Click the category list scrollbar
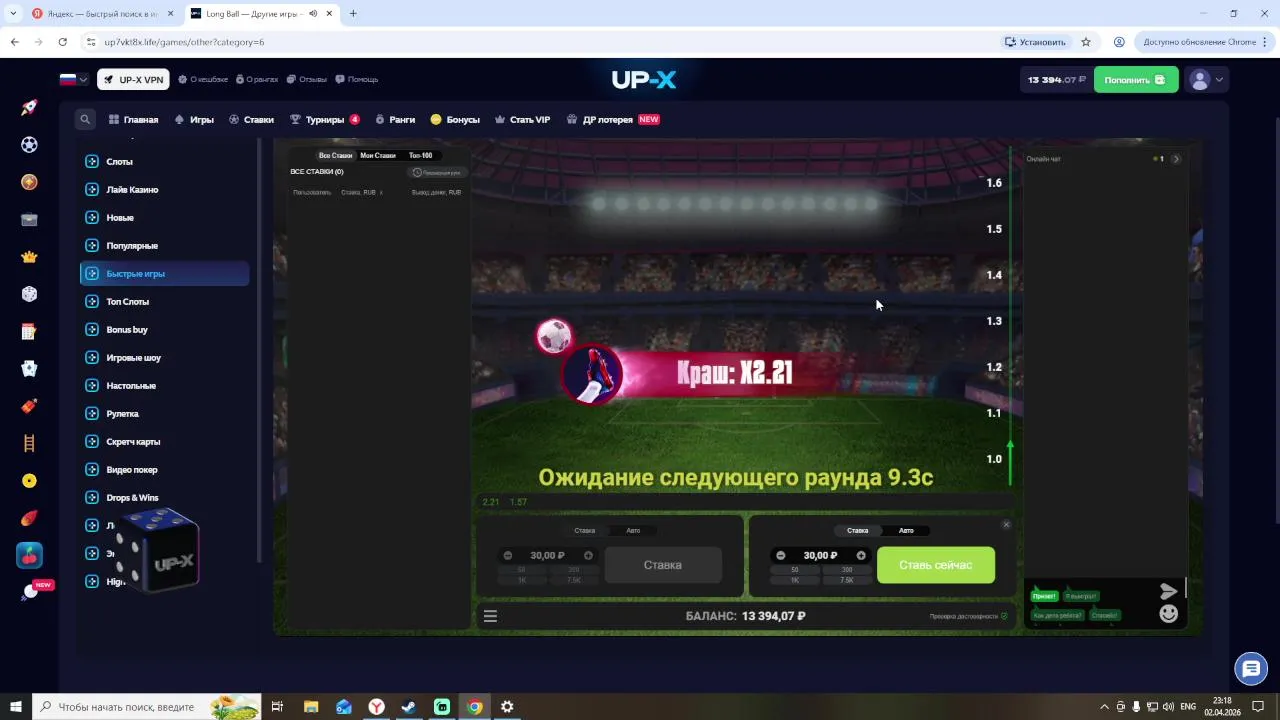 click(259, 350)
